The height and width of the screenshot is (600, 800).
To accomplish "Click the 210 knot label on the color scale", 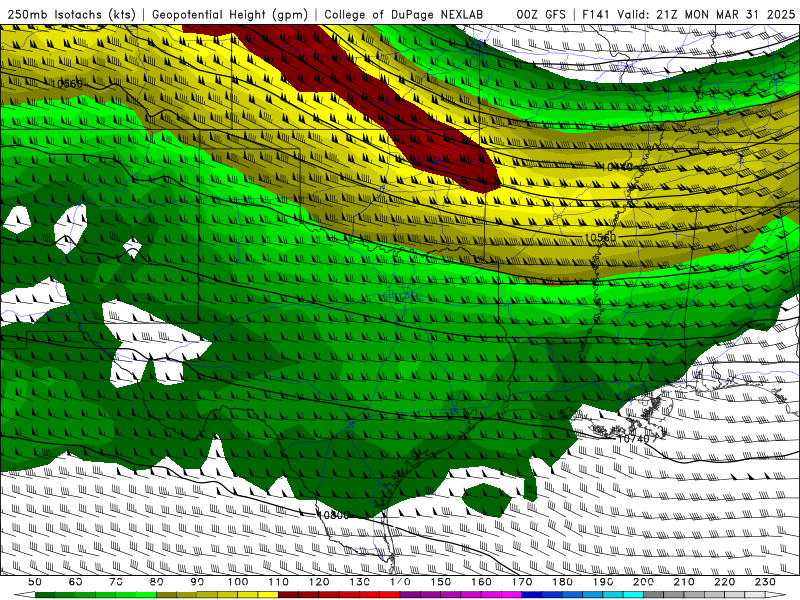I will [684, 582].
